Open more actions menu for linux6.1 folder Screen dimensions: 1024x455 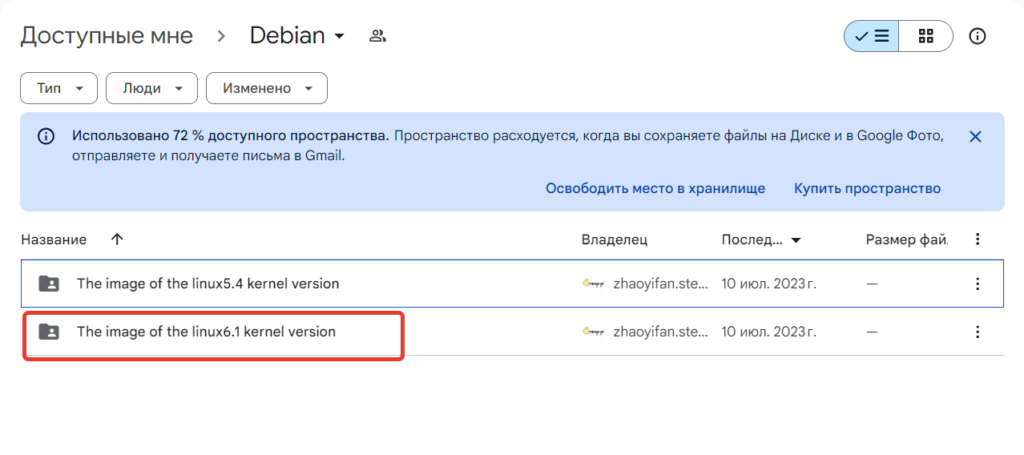click(x=978, y=332)
